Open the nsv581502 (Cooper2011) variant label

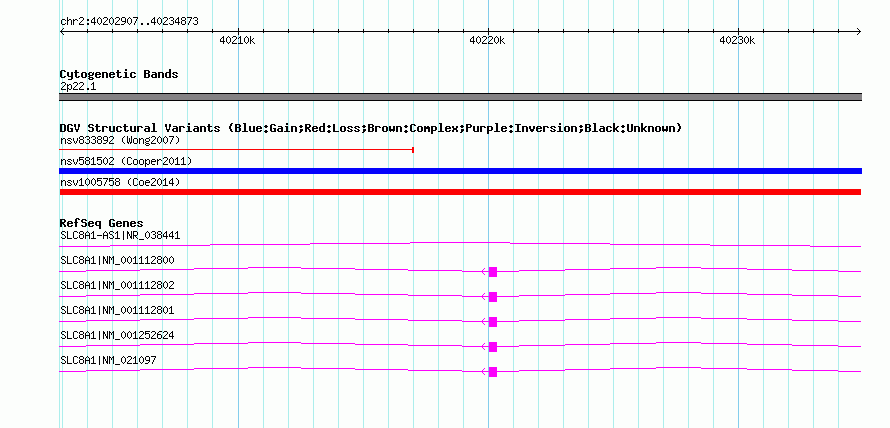click(126, 161)
